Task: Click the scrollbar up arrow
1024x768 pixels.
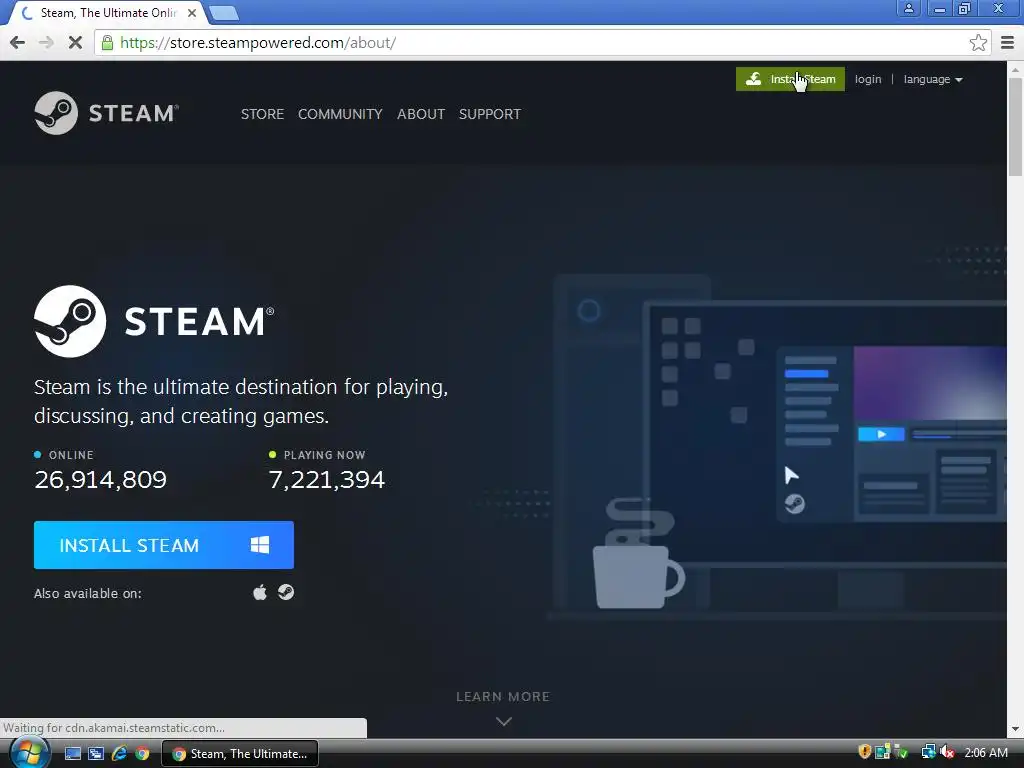Action: [1015, 69]
